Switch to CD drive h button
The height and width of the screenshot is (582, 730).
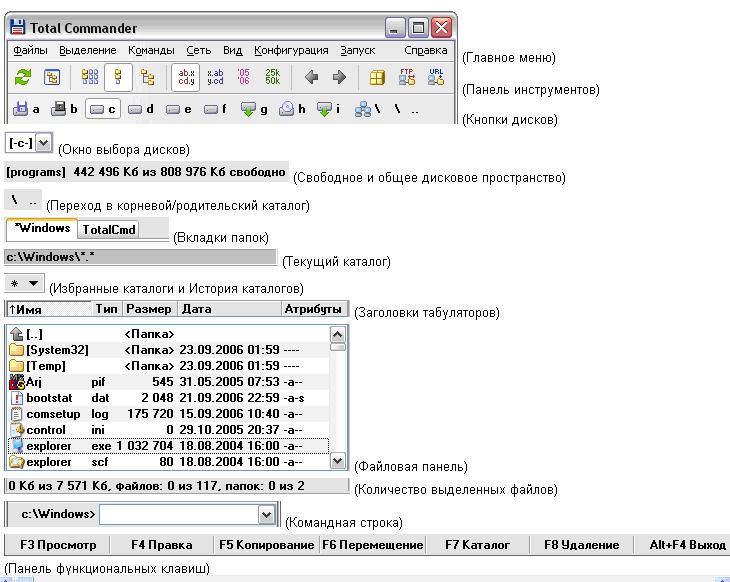(292, 109)
